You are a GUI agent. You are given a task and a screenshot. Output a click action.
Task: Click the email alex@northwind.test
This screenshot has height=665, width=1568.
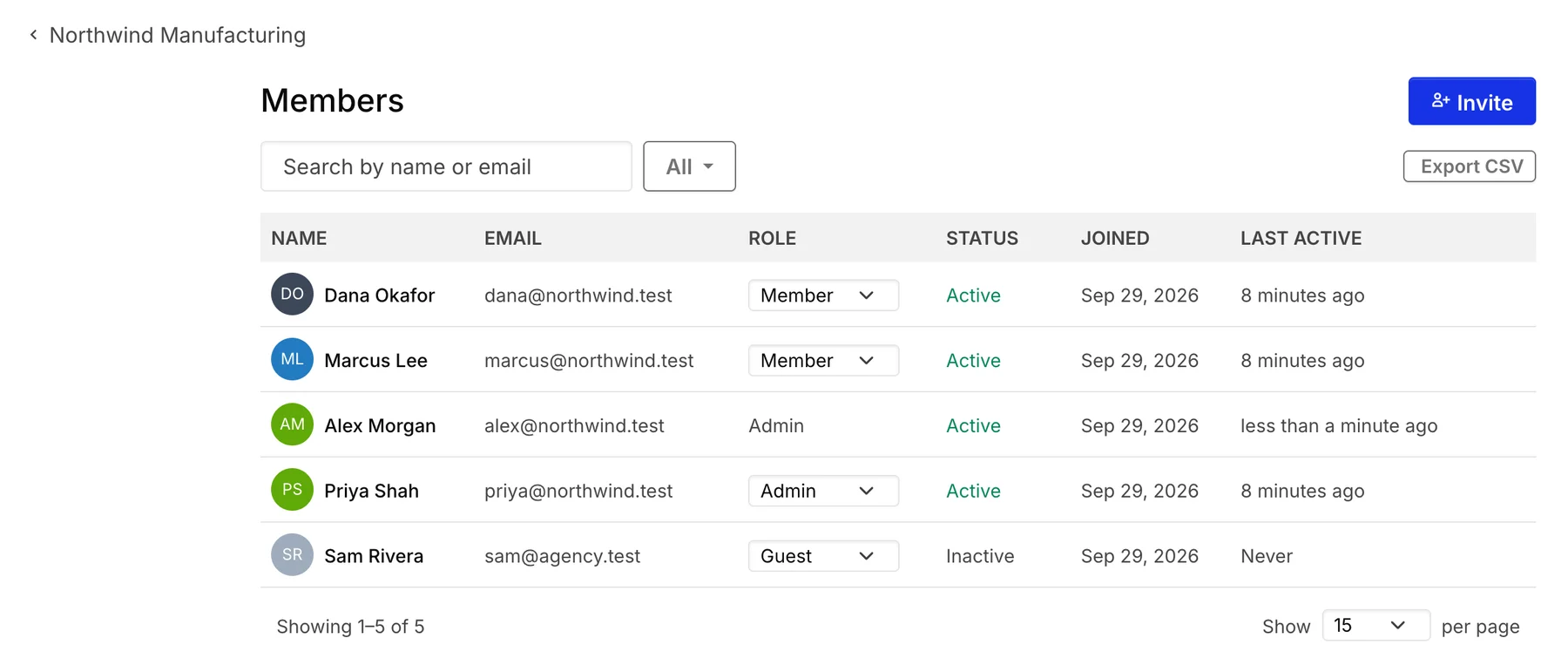(x=574, y=425)
